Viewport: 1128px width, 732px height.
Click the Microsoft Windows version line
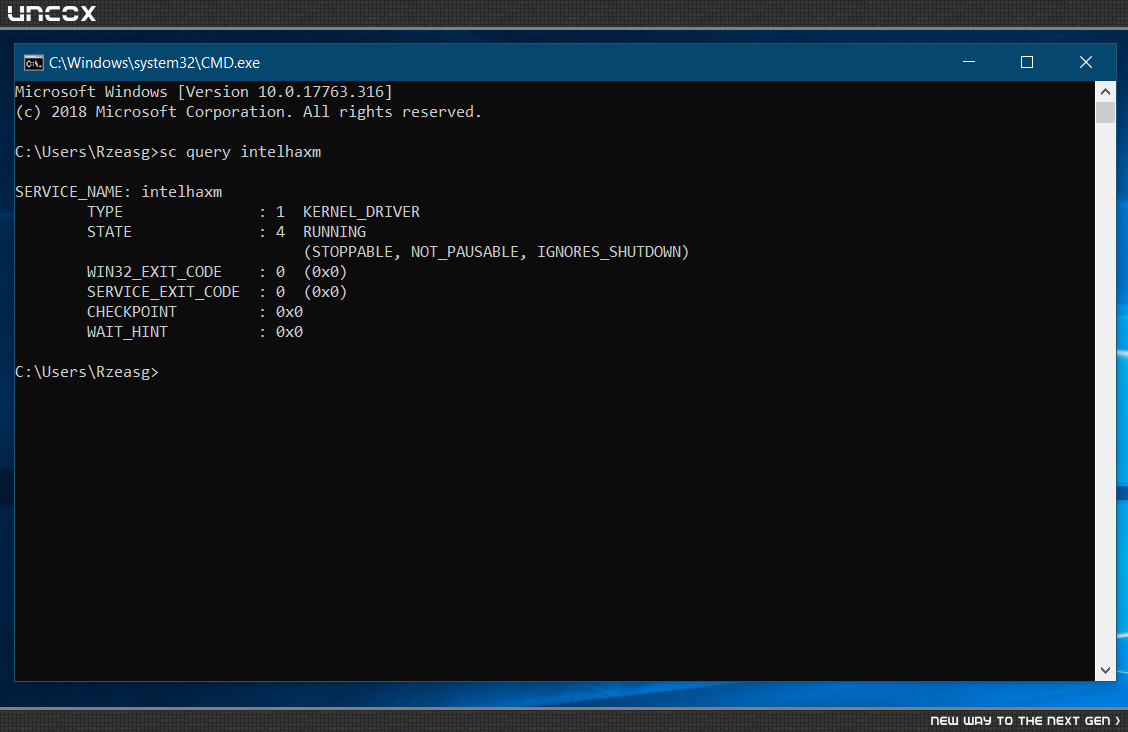204,92
